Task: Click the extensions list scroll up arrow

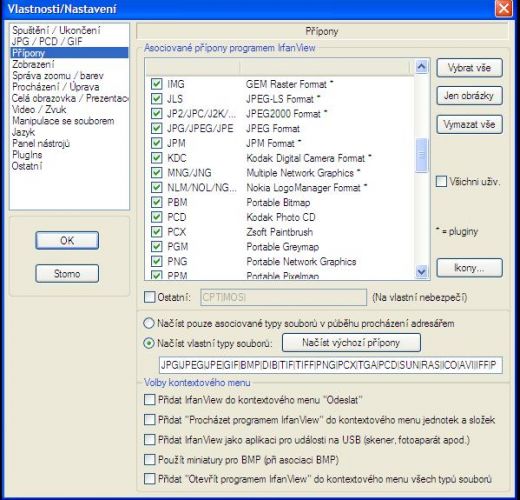Action: (422, 67)
